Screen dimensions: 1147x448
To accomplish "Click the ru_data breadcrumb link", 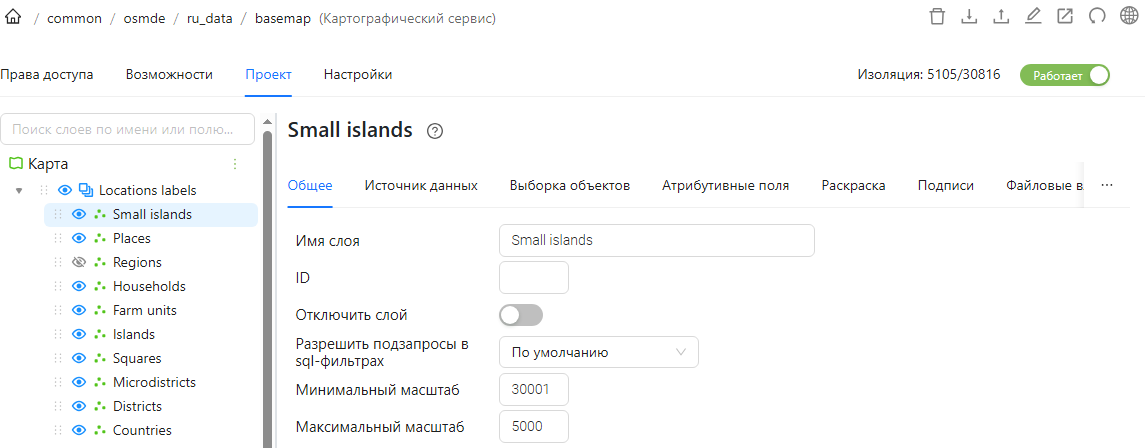I will [x=209, y=19].
